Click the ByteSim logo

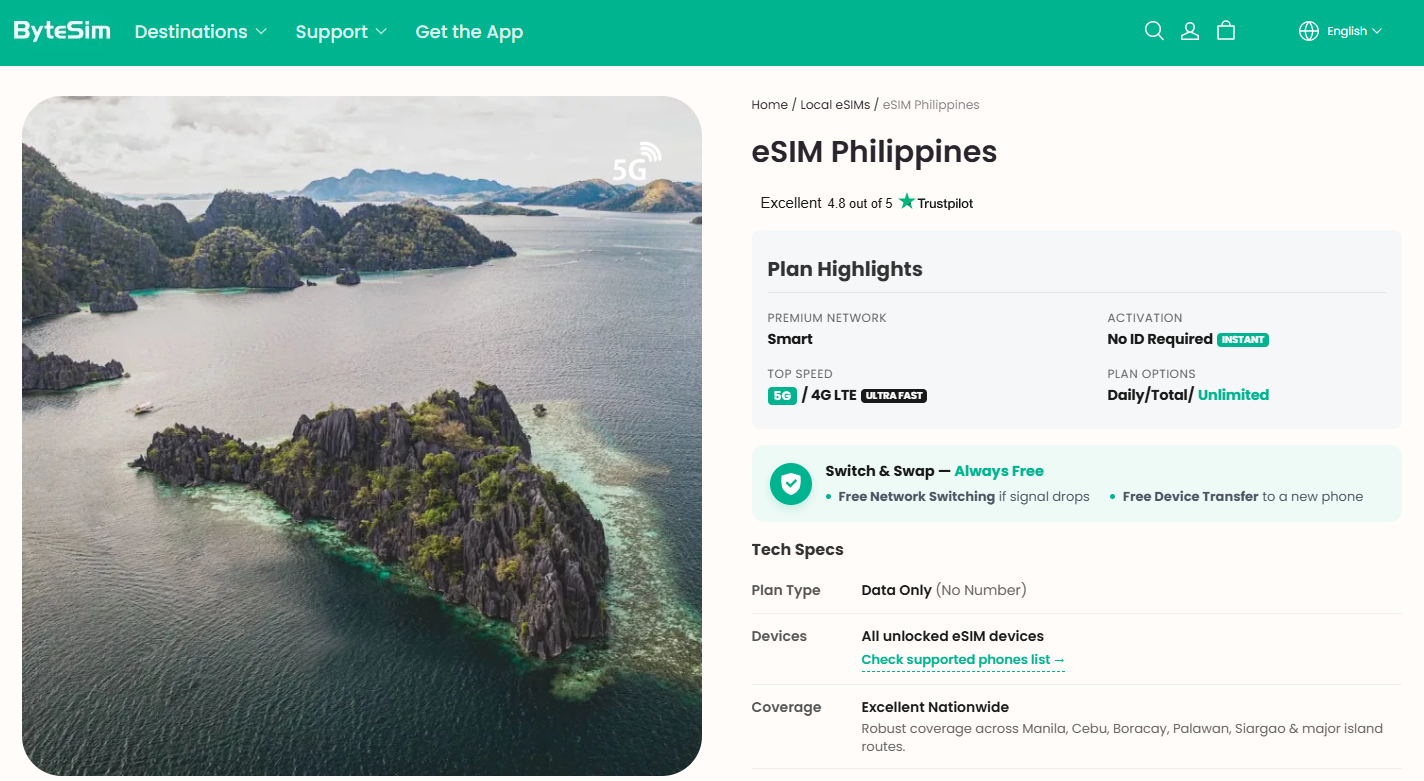(62, 31)
